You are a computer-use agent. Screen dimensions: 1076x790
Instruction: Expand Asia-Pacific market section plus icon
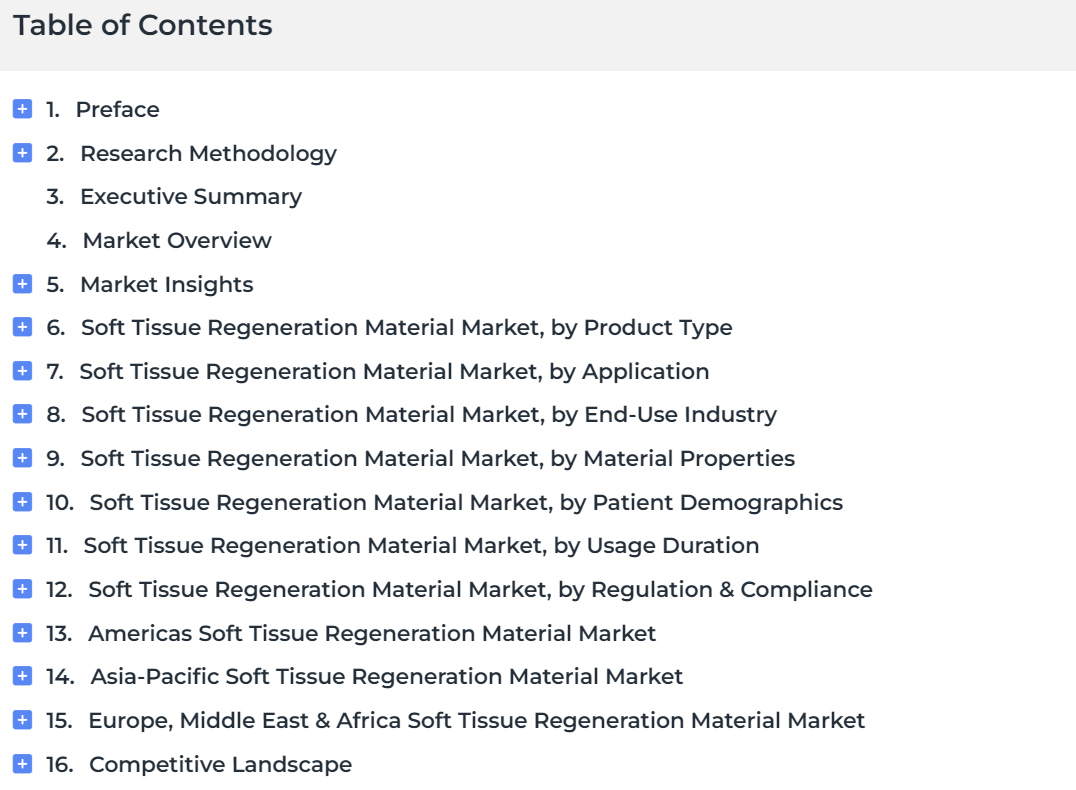click(23, 677)
